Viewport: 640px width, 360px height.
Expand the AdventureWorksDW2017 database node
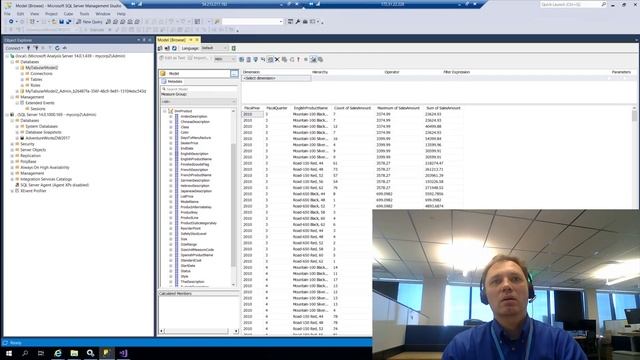[17, 138]
